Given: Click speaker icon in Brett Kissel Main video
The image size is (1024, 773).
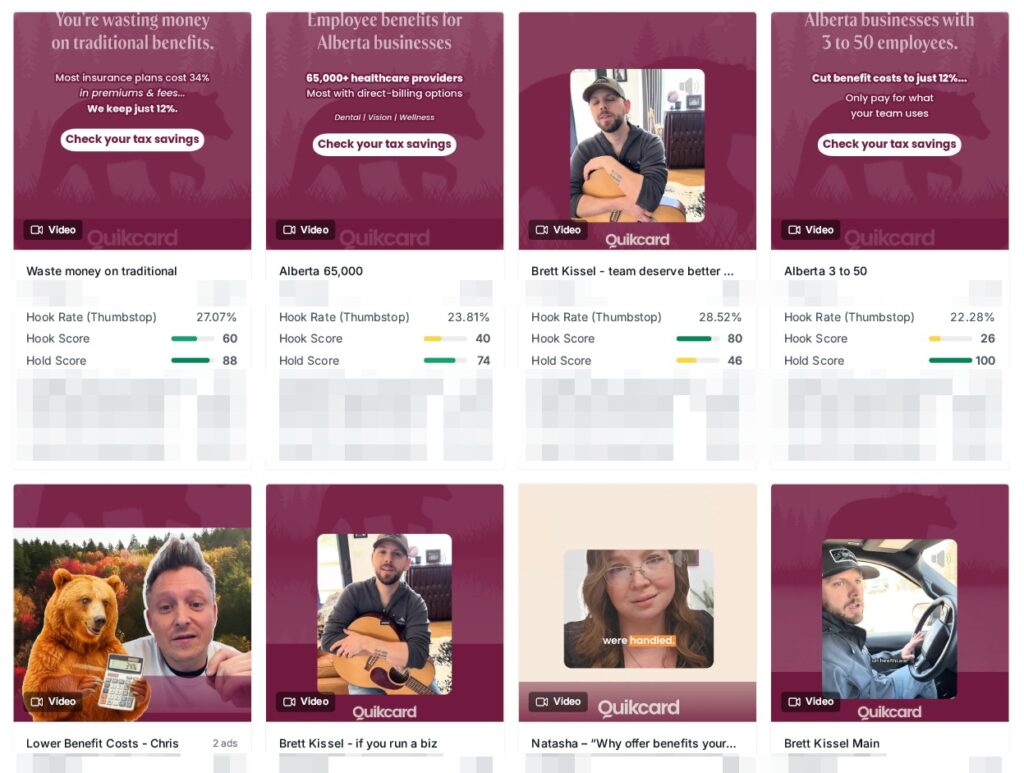Looking at the screenshot, I should pos(940,557).
